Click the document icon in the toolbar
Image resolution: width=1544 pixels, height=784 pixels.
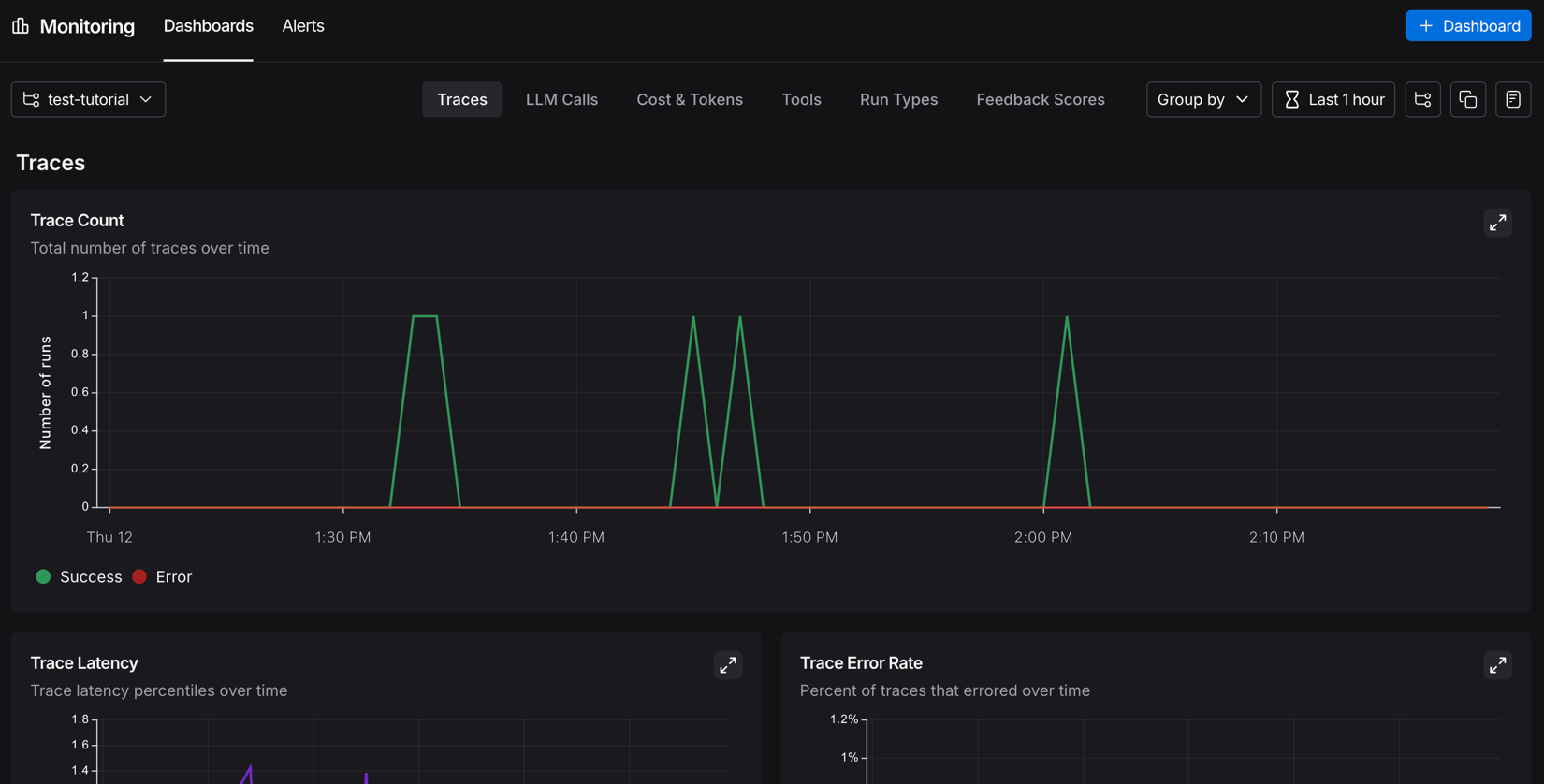click(x=1512, y=99)
